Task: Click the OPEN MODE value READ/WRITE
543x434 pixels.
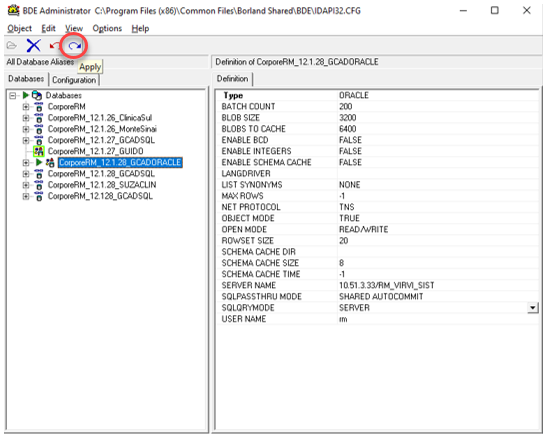Action: point(364,230)
